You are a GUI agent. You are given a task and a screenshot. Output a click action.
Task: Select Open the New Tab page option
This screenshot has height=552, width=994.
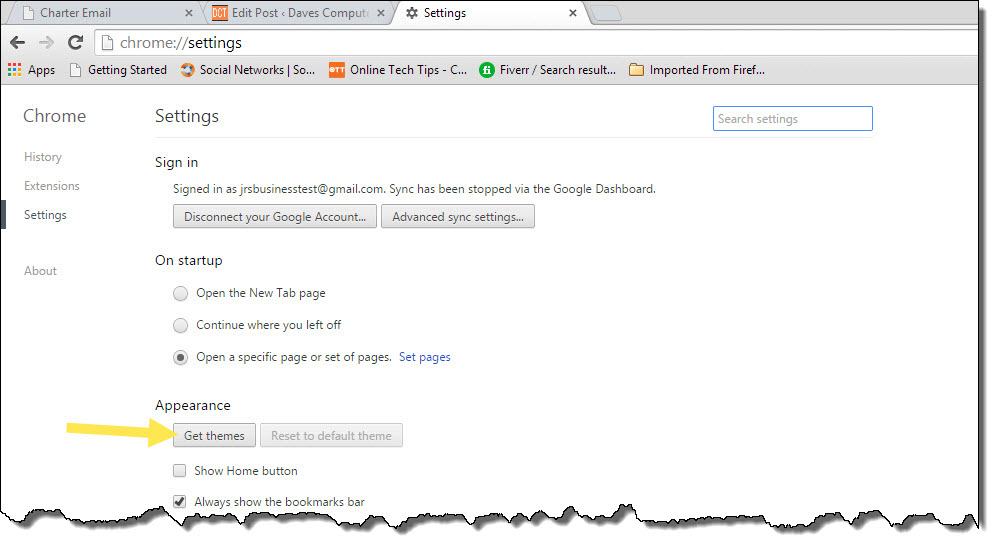[x=180, y=294]
